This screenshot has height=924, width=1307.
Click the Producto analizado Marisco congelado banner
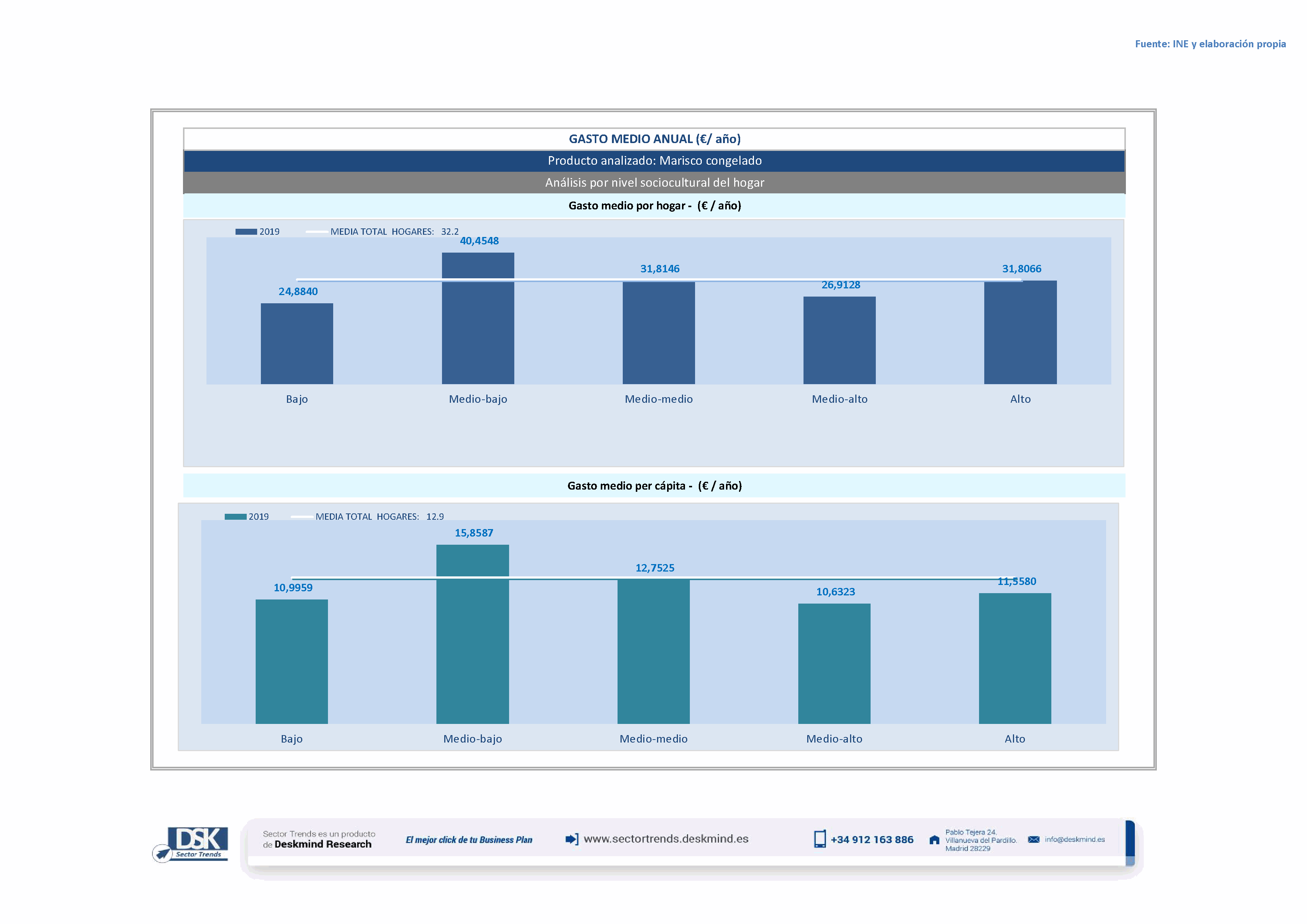(654, 161)
